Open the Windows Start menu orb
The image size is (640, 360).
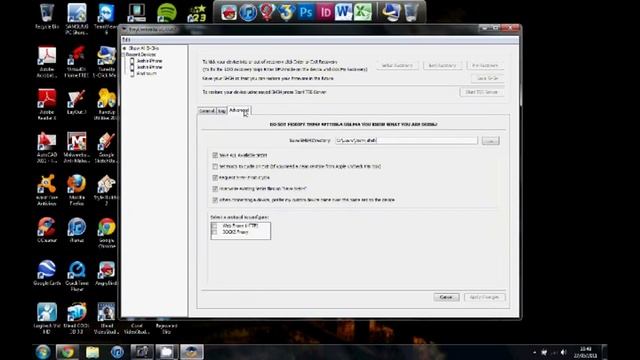pyautogui.click(x=43, y=352)
